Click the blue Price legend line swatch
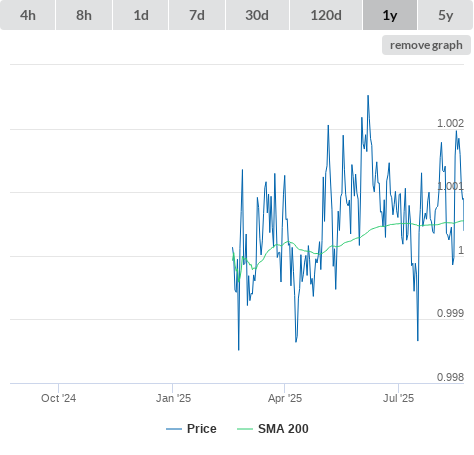This screenshot has height=455, width=474. pos(174,429)
